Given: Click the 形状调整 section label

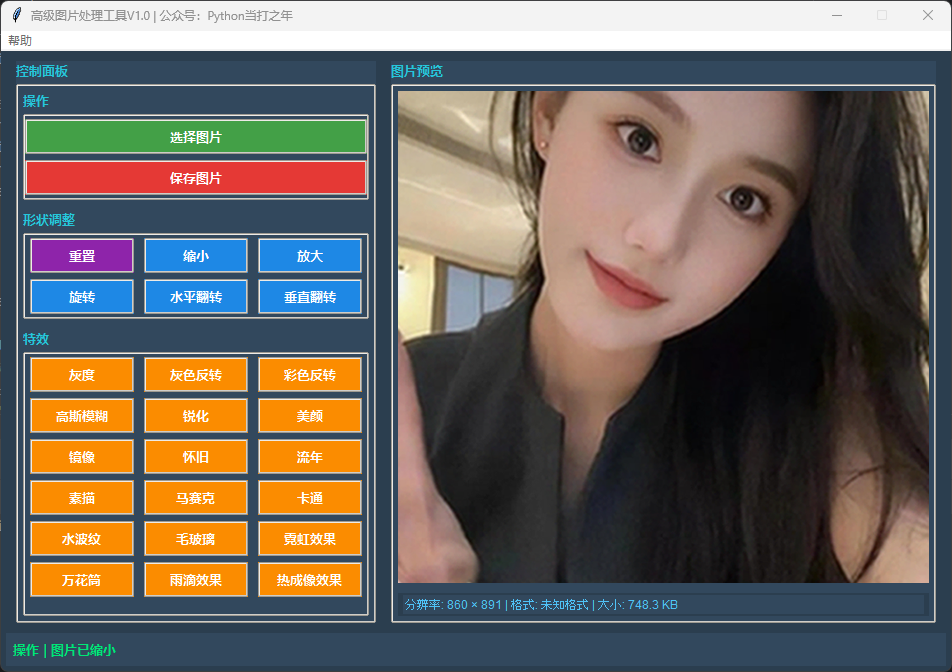Looking at the screenshot, I should click(x=49, y=220).
